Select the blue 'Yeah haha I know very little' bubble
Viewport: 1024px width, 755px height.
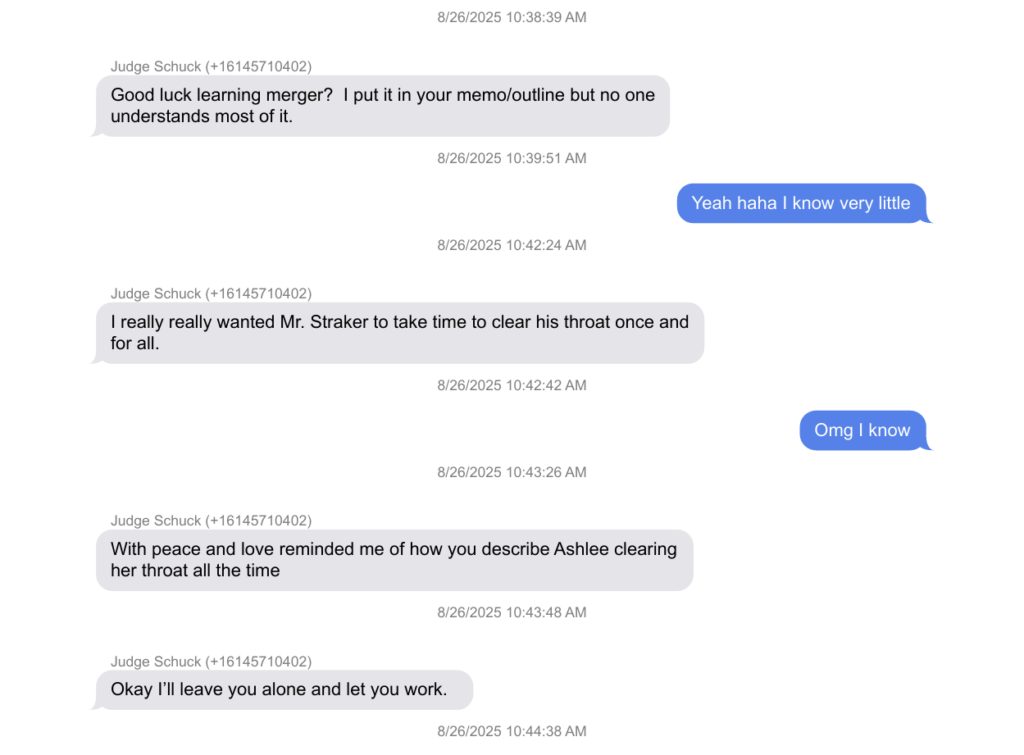(x=801, y=203)
